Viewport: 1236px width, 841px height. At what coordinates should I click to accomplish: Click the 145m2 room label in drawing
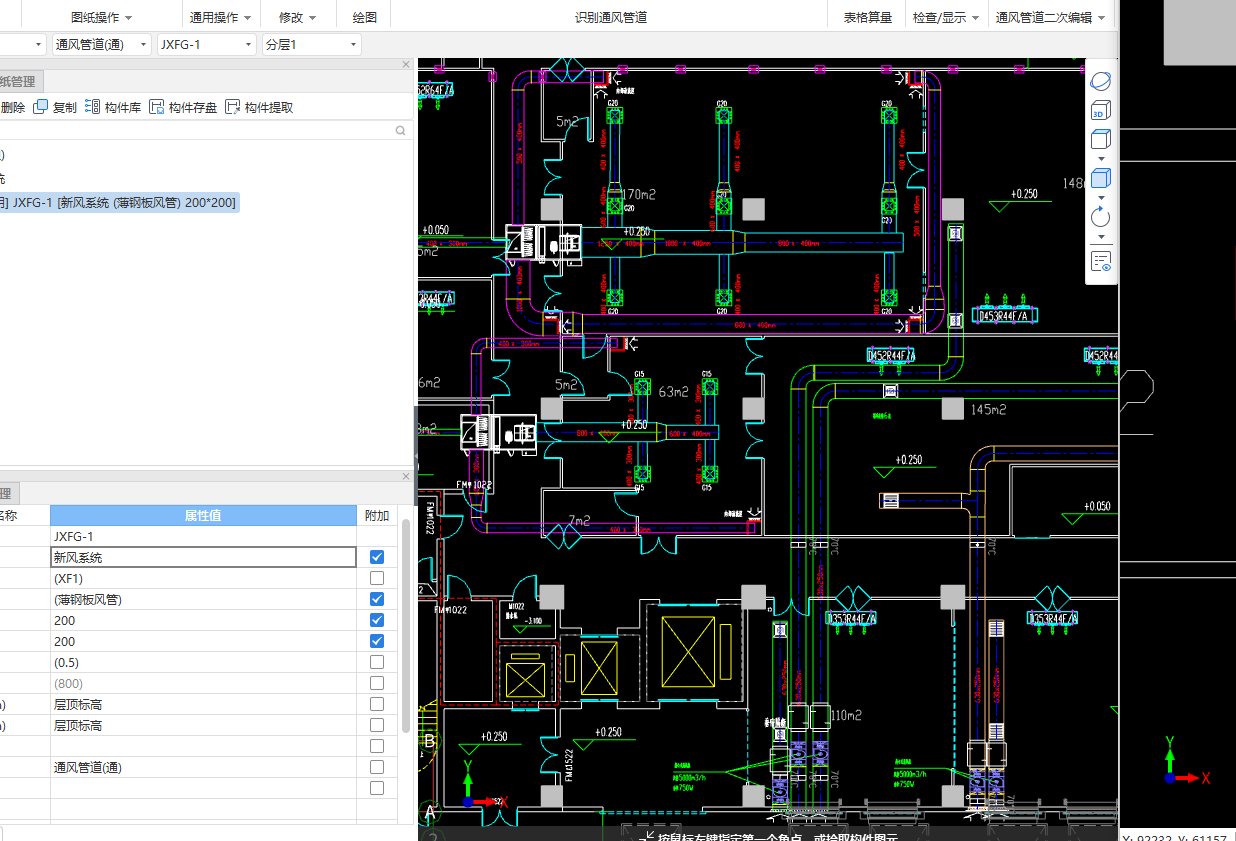point(988,409)
